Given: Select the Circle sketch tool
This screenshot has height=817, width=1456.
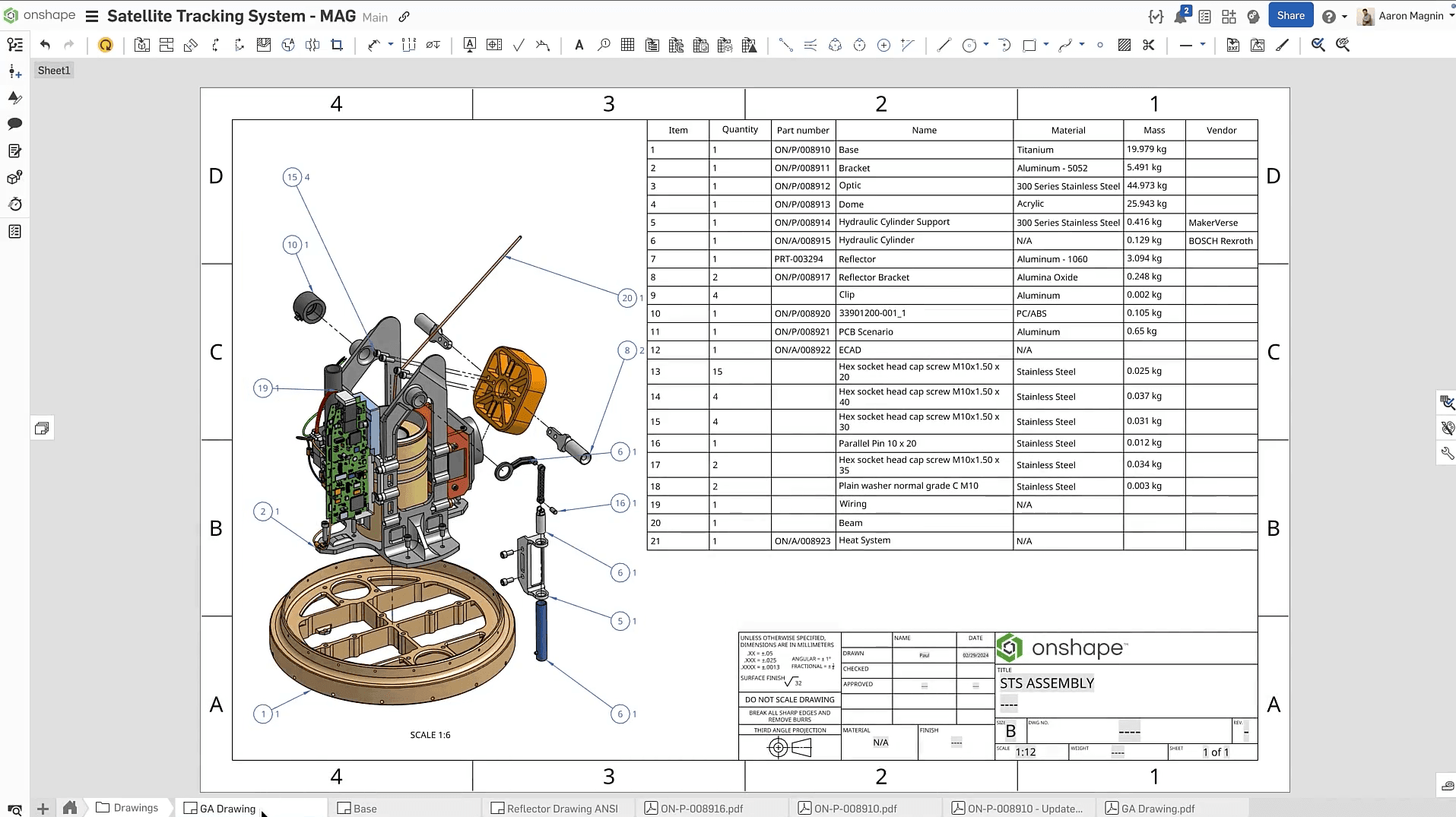Looking at the screenshot, I should click(x=969, y=45).
